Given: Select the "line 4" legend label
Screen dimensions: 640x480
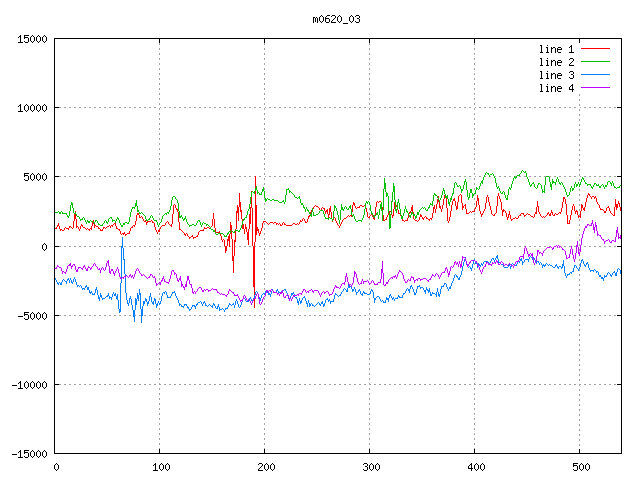Looking at the screenshot, I should [x=557, y=88].
